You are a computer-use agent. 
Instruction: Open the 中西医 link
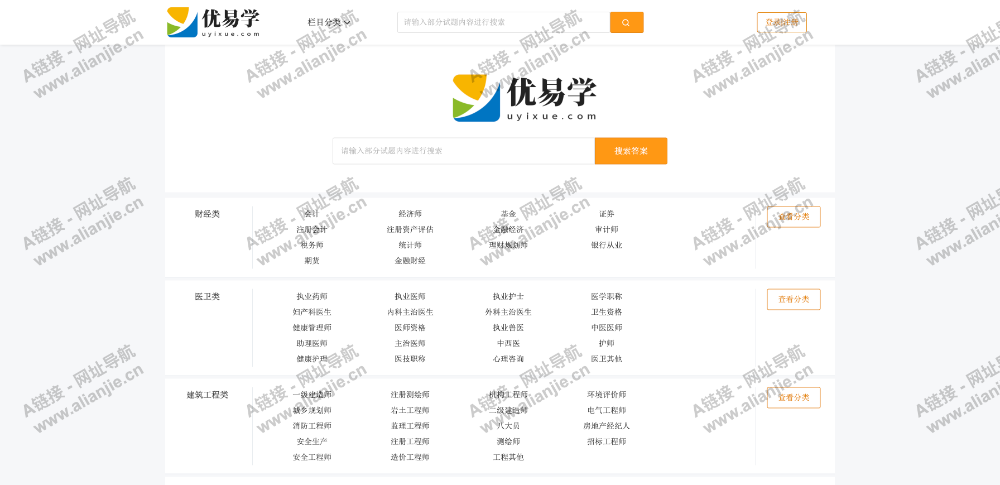coord(508,343)
